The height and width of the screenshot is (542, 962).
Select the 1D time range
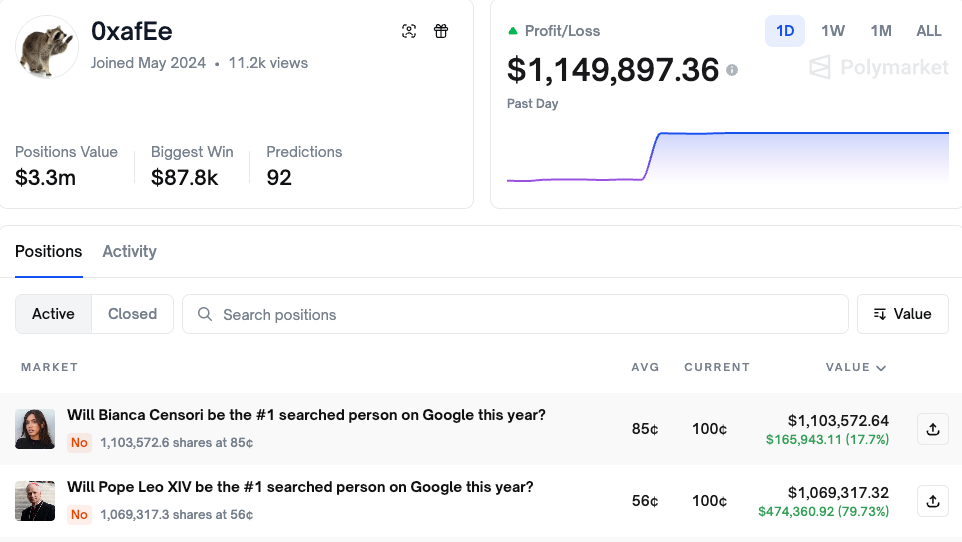pyautogui.click(x=785, y=31)
